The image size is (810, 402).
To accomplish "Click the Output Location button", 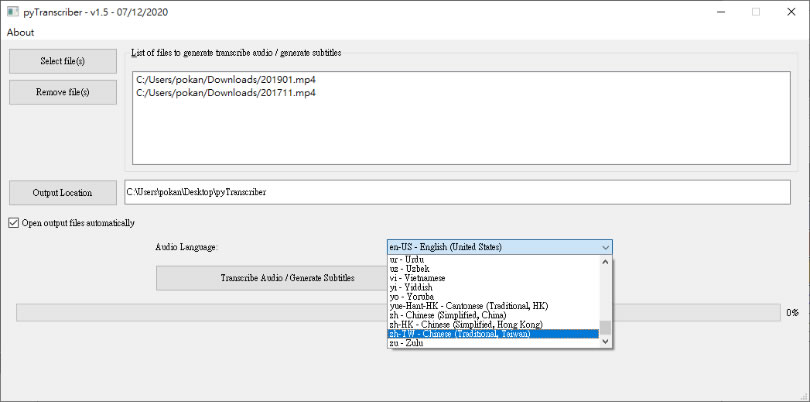I will coord(62,192).
